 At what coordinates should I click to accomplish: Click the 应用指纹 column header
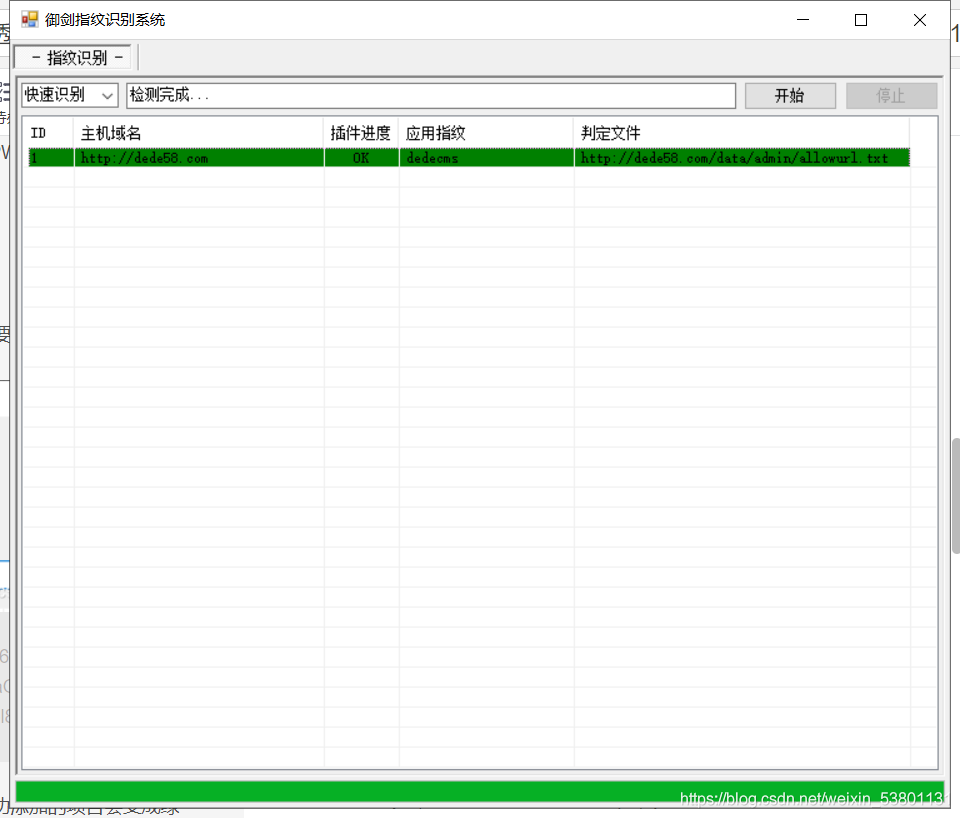(487, 133)
